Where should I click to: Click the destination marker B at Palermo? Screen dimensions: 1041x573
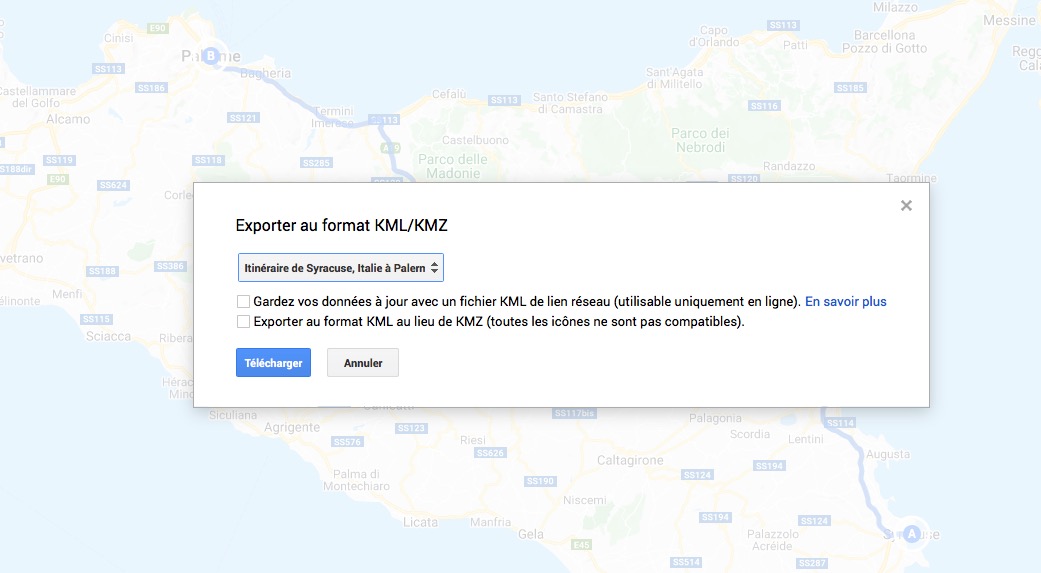tap(210, 56)
